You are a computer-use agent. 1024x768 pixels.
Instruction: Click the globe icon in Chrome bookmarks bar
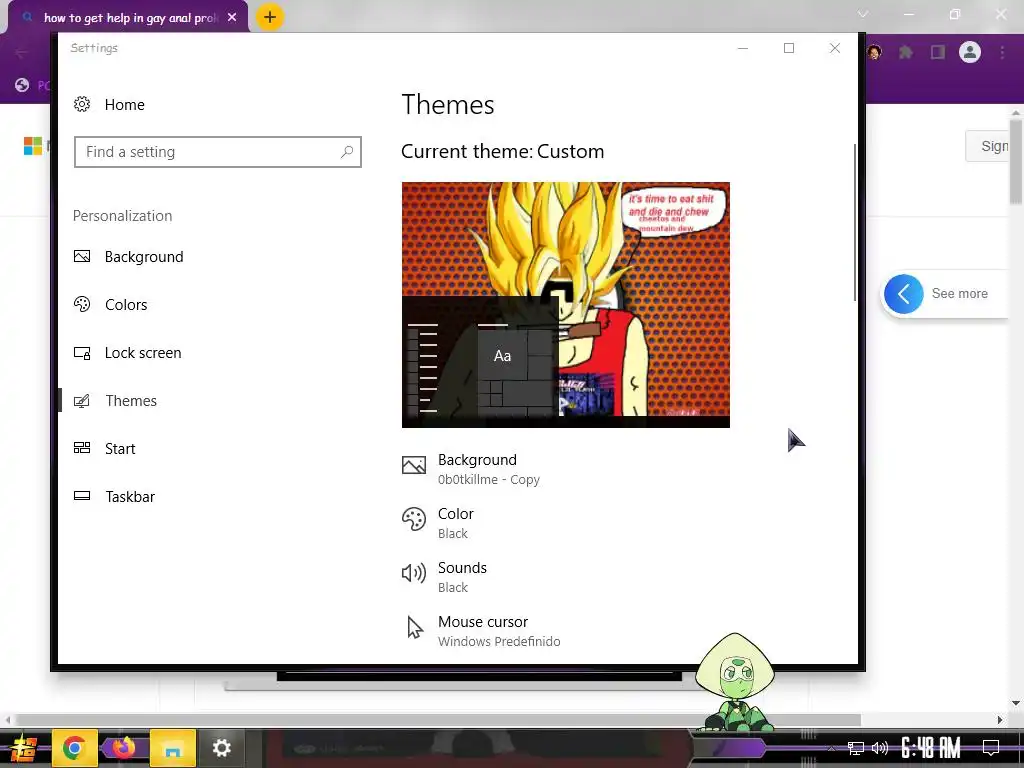(22, 85)
